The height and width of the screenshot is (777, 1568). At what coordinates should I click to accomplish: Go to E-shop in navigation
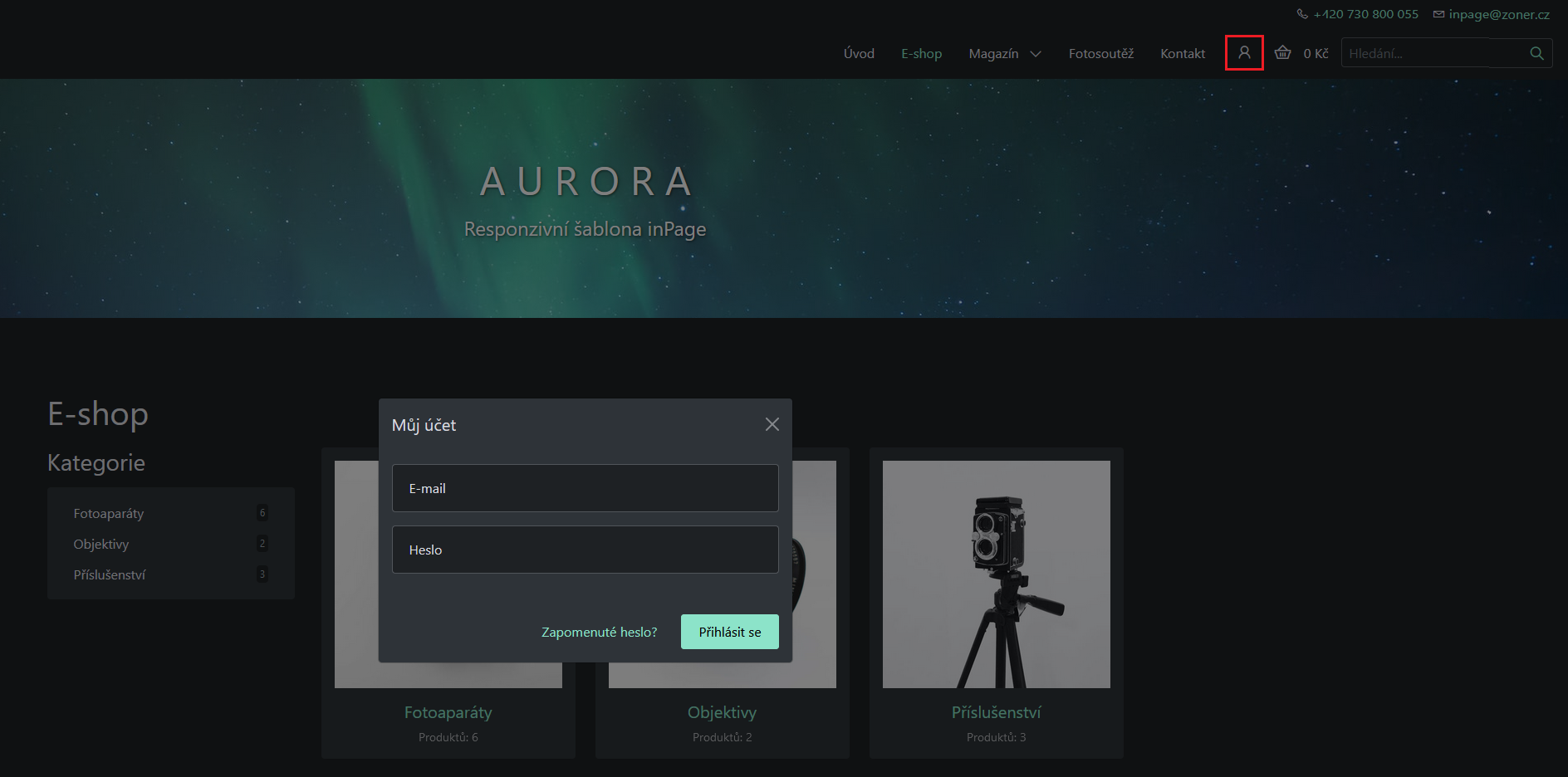[x=921, y=54]
